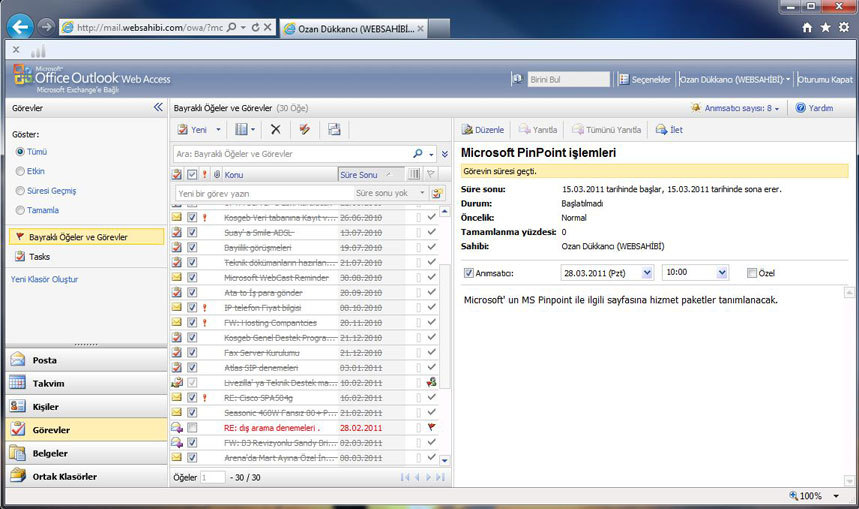Switch to Kişiler module
Image resolution: width=859 pixels, height=509 pixels.
coord(86,407)
